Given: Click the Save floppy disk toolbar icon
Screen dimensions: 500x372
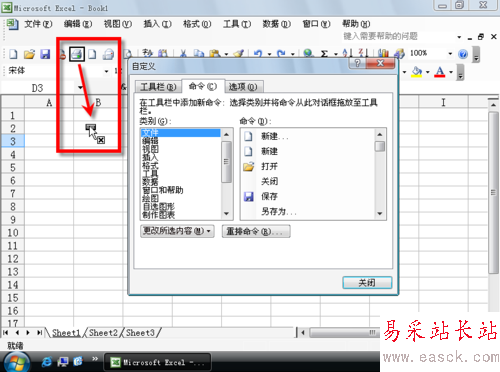Looking at the screenshot, I should pyautogui.click(x=45, y=54).
